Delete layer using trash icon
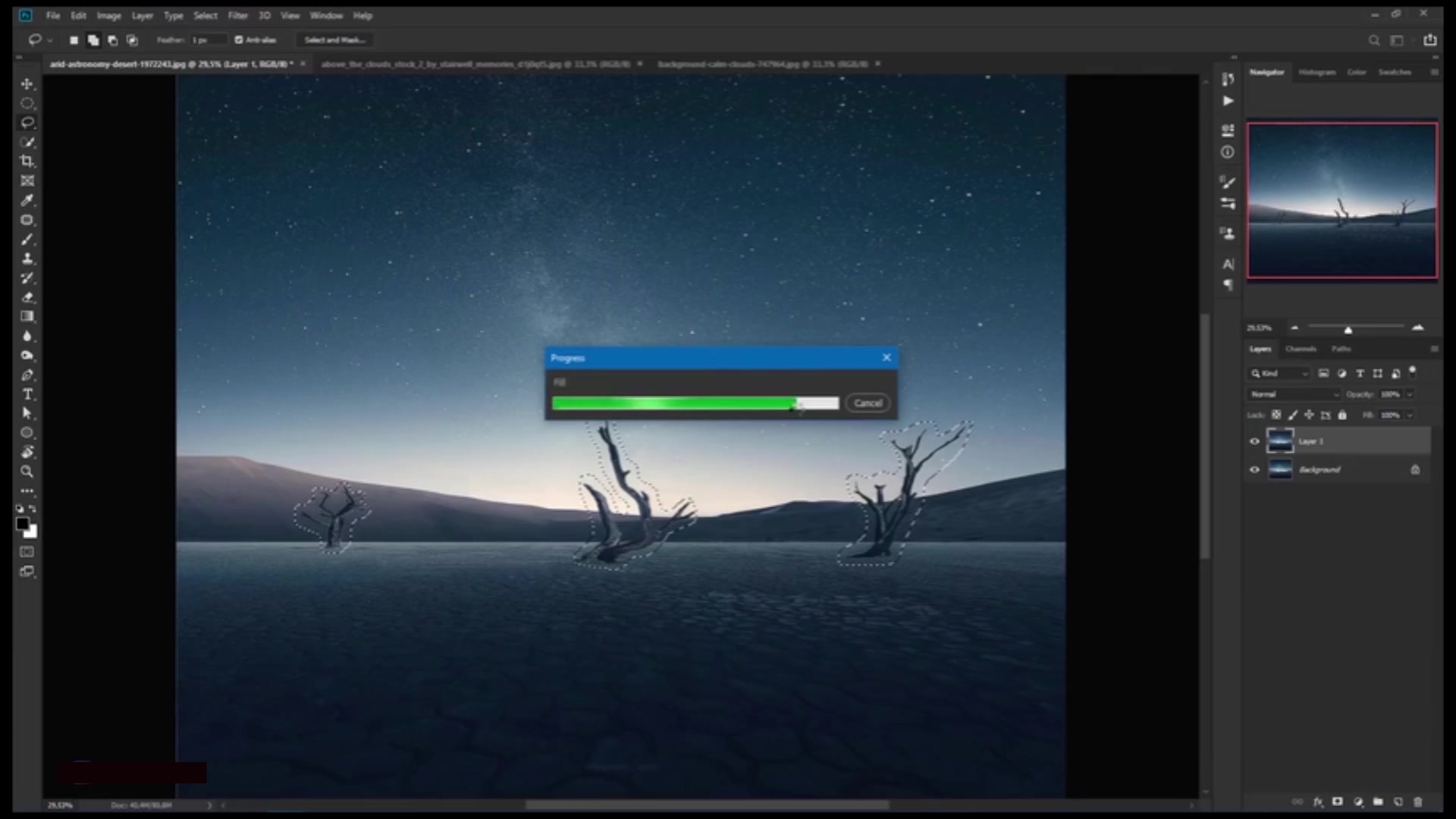This screenshot has width=1456, height=819. (1417, 802)
